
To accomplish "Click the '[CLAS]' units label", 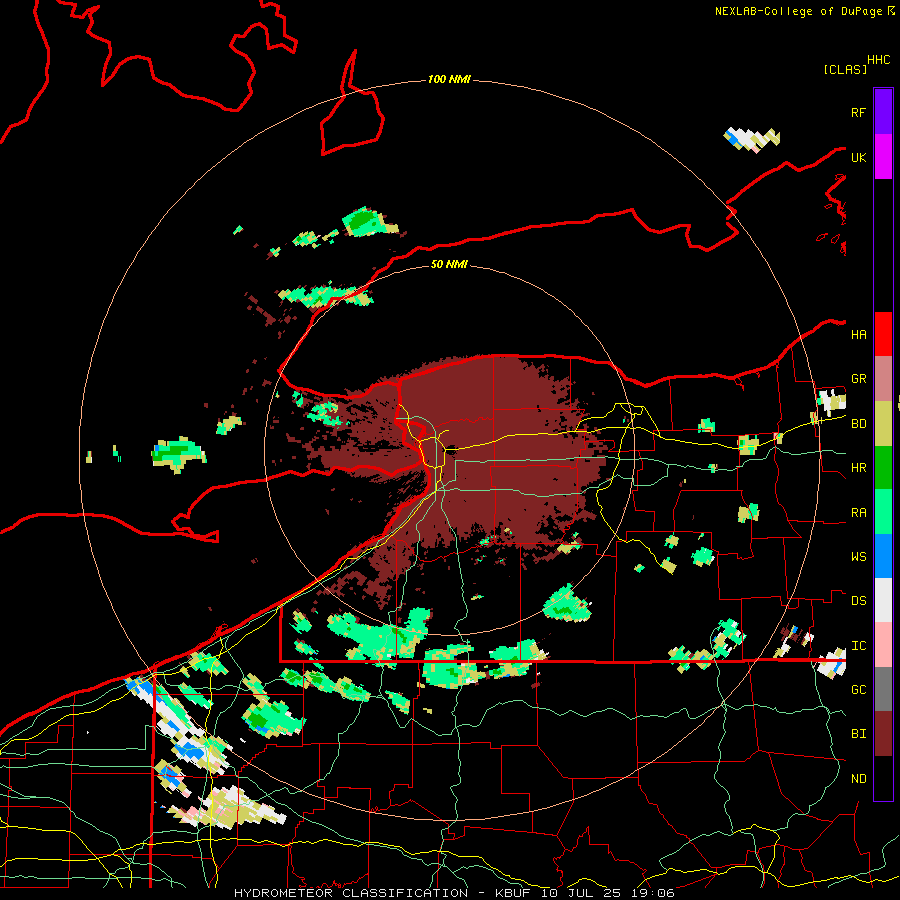I will tap(845, 69).
